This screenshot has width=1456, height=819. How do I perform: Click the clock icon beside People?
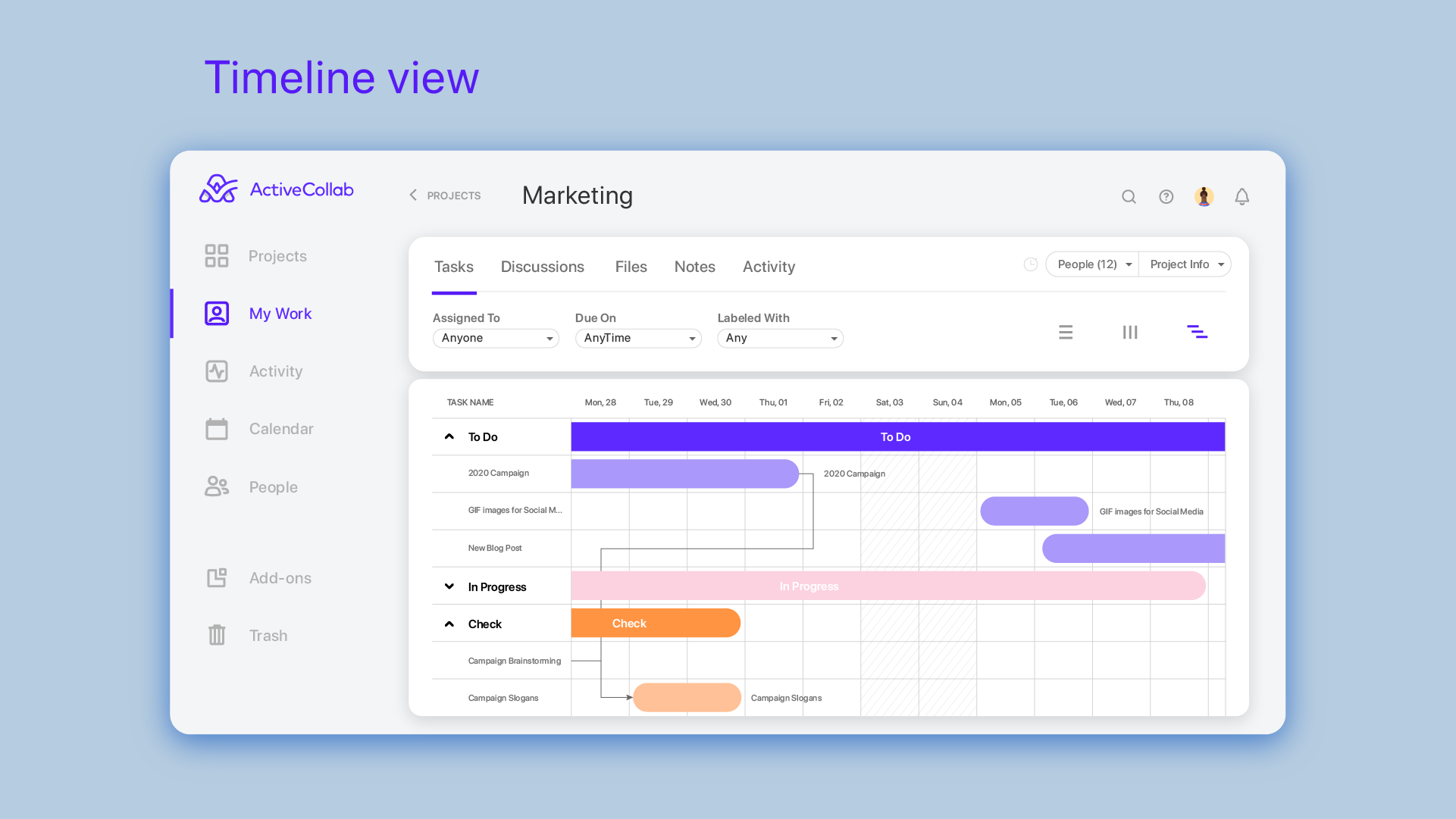(x=1030, y=264)
